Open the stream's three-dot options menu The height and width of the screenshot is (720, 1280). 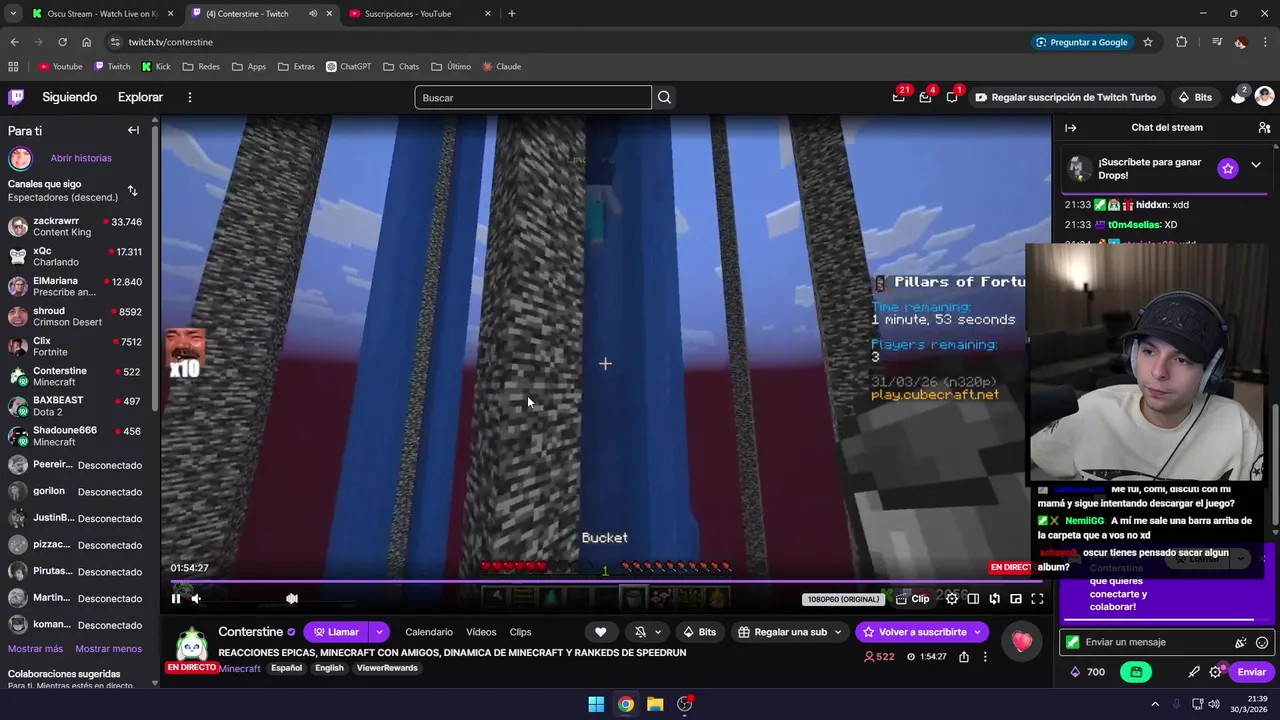pos(985,657)
